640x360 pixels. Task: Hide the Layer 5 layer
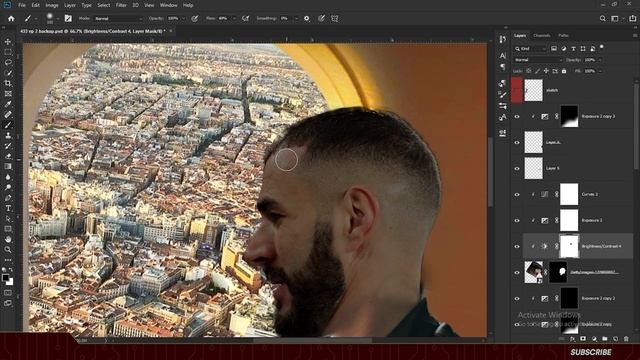(517, 168)
